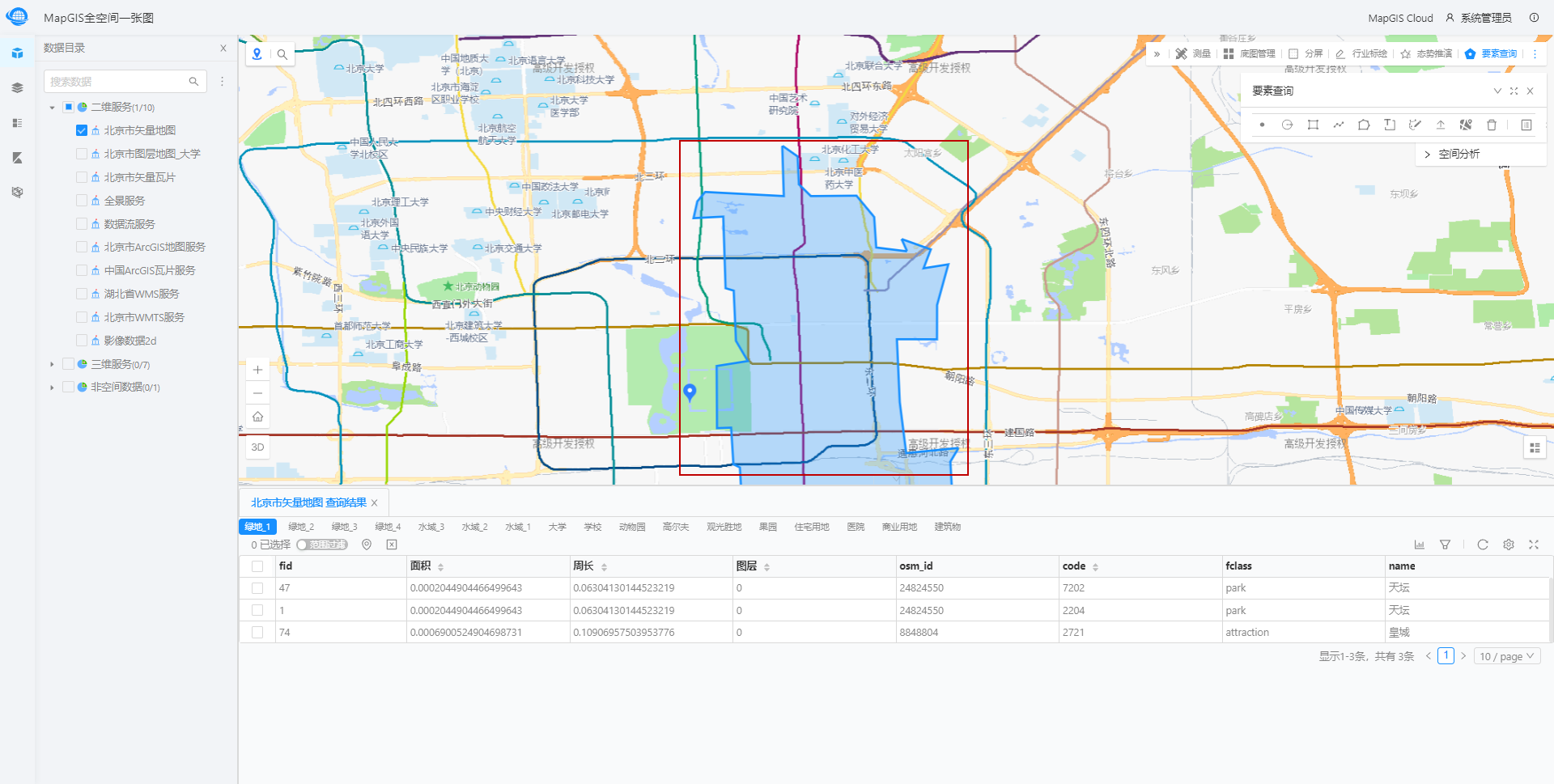Select the row checkbox for fid 47

(x=257, y=588)
